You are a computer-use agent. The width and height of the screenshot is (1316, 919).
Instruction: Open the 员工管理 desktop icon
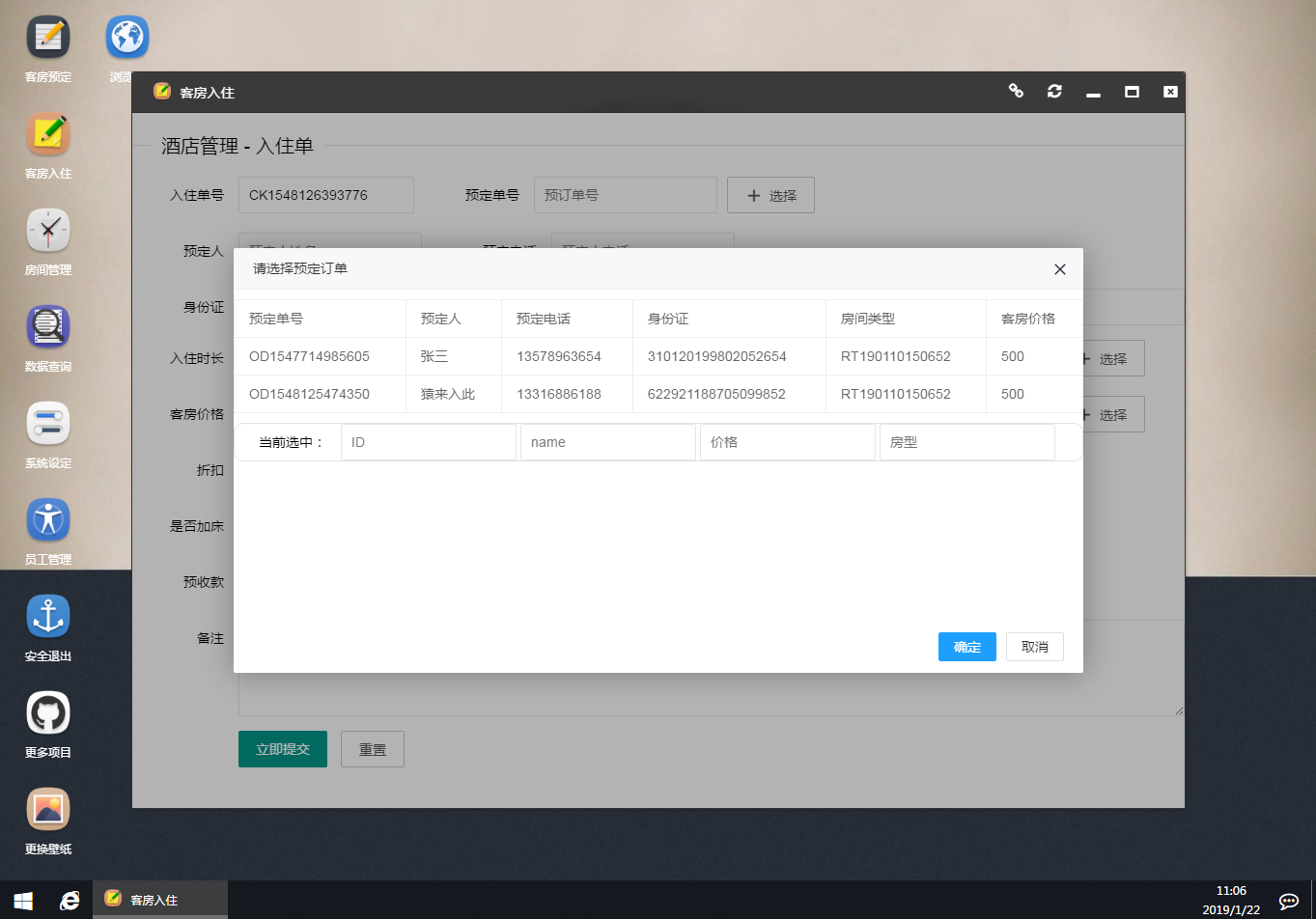tap(48, 520)
